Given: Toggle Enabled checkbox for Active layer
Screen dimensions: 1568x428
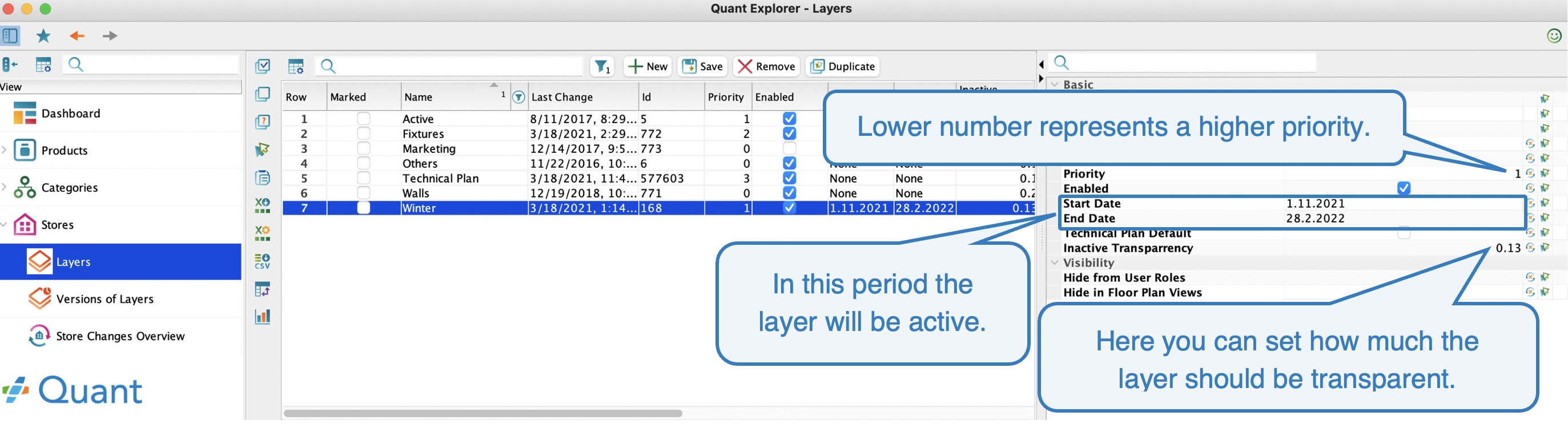Looking at the screenshot, I should pos(790,119).
